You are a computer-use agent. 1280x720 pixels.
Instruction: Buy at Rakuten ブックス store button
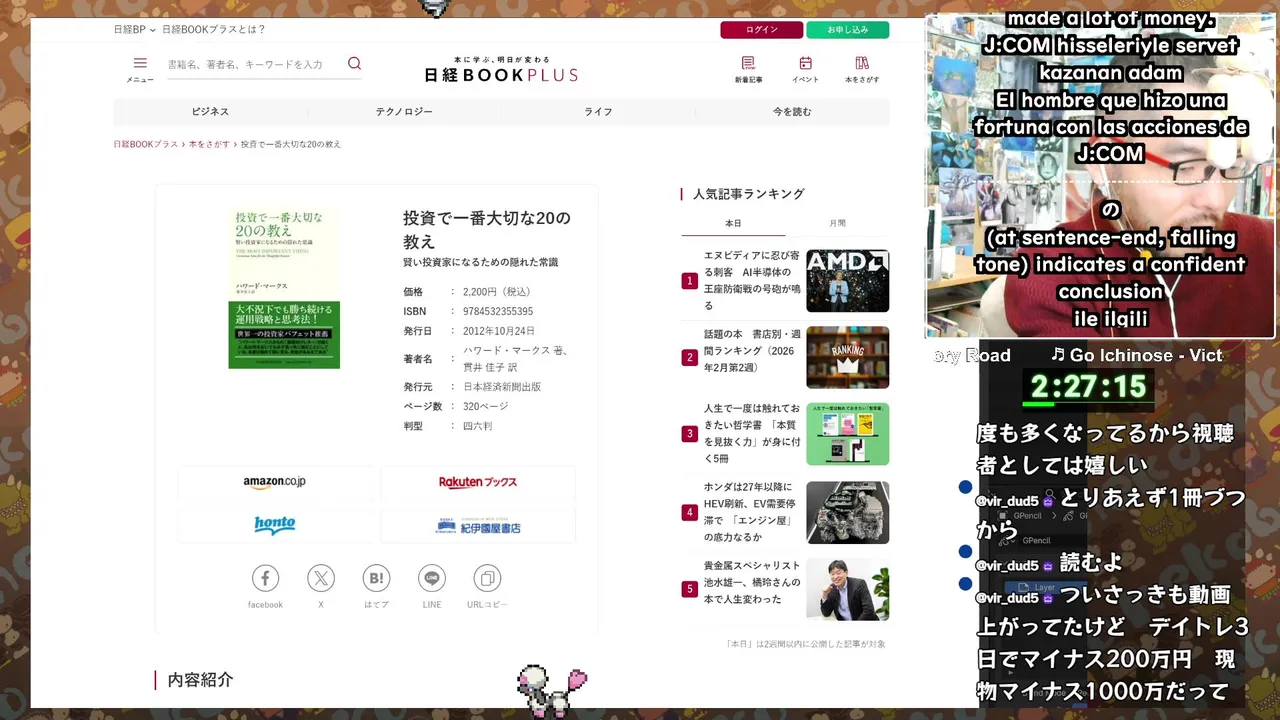click(x=478, y=482)
